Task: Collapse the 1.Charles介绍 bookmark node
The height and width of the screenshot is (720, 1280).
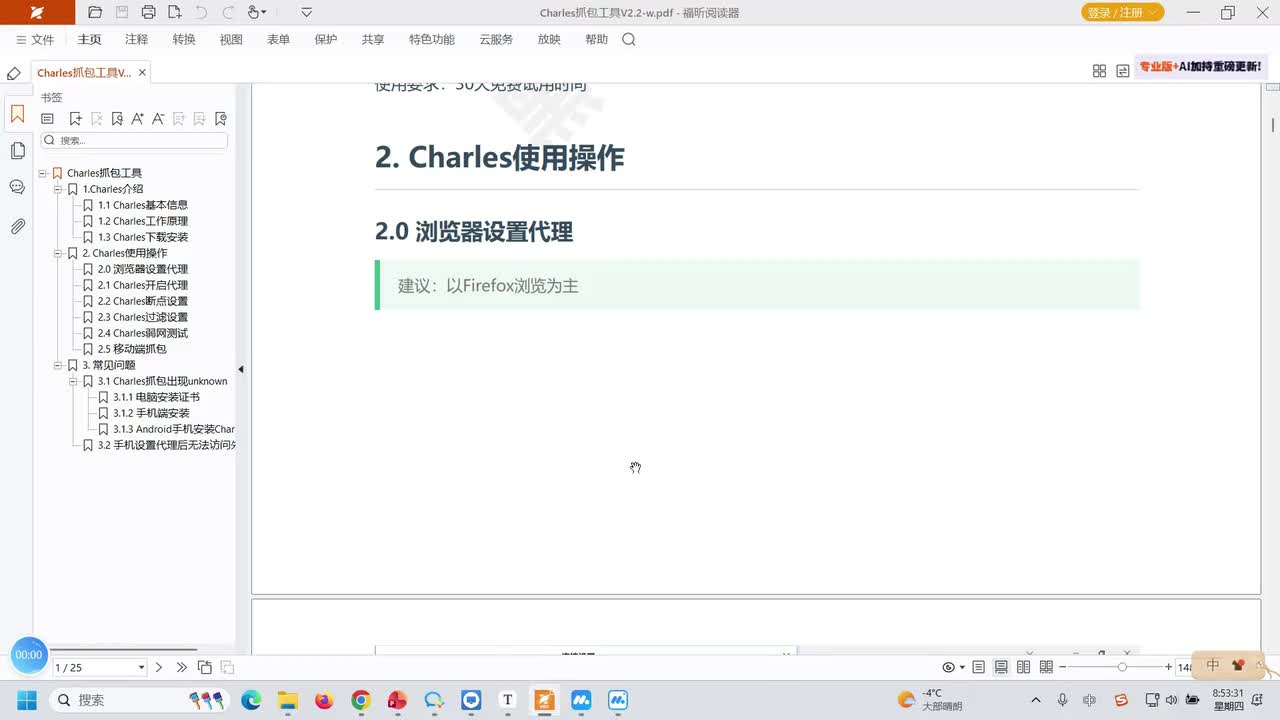Action: [58, 189]
